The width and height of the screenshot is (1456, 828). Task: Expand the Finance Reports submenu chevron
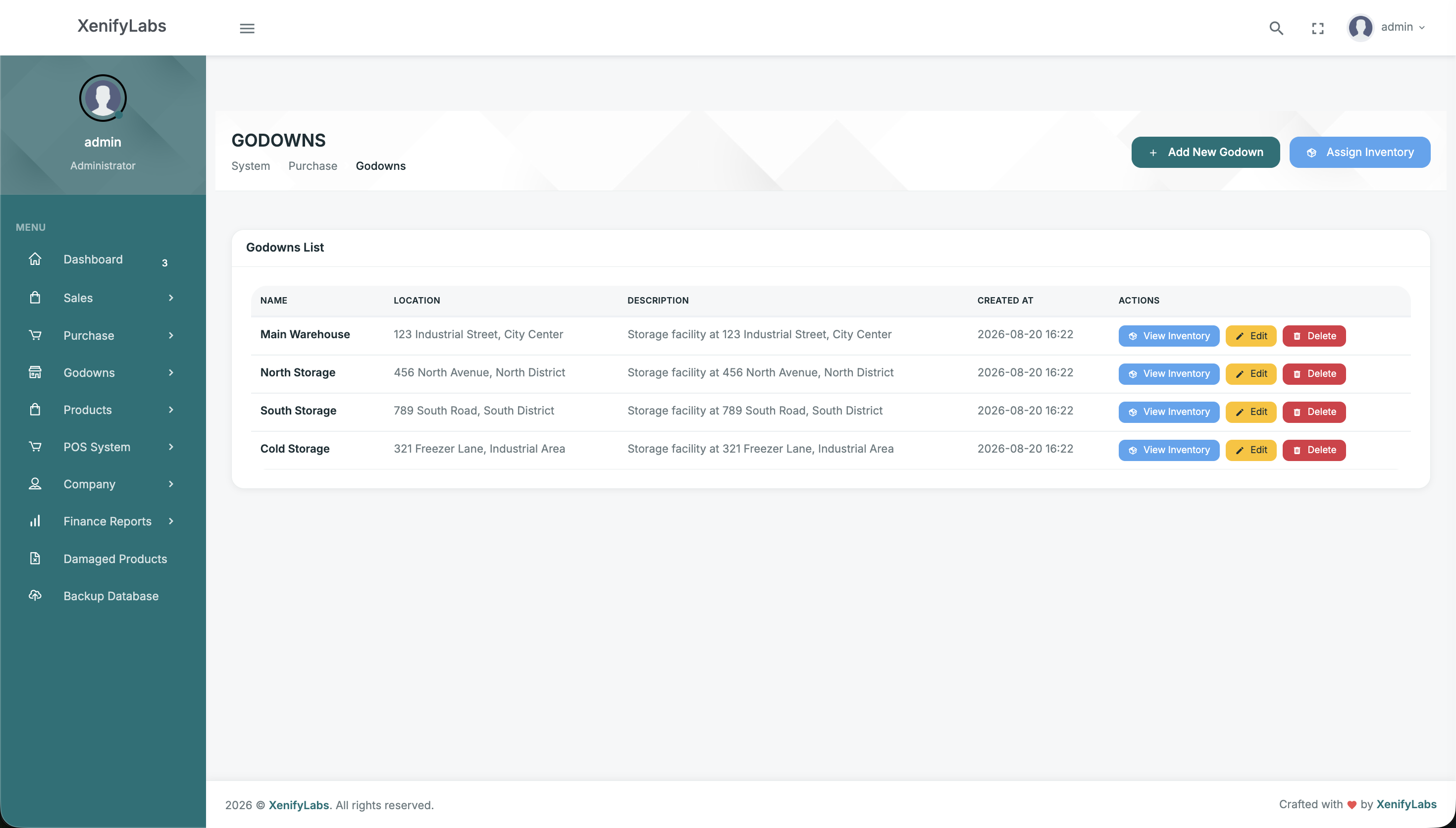[171, 521]
